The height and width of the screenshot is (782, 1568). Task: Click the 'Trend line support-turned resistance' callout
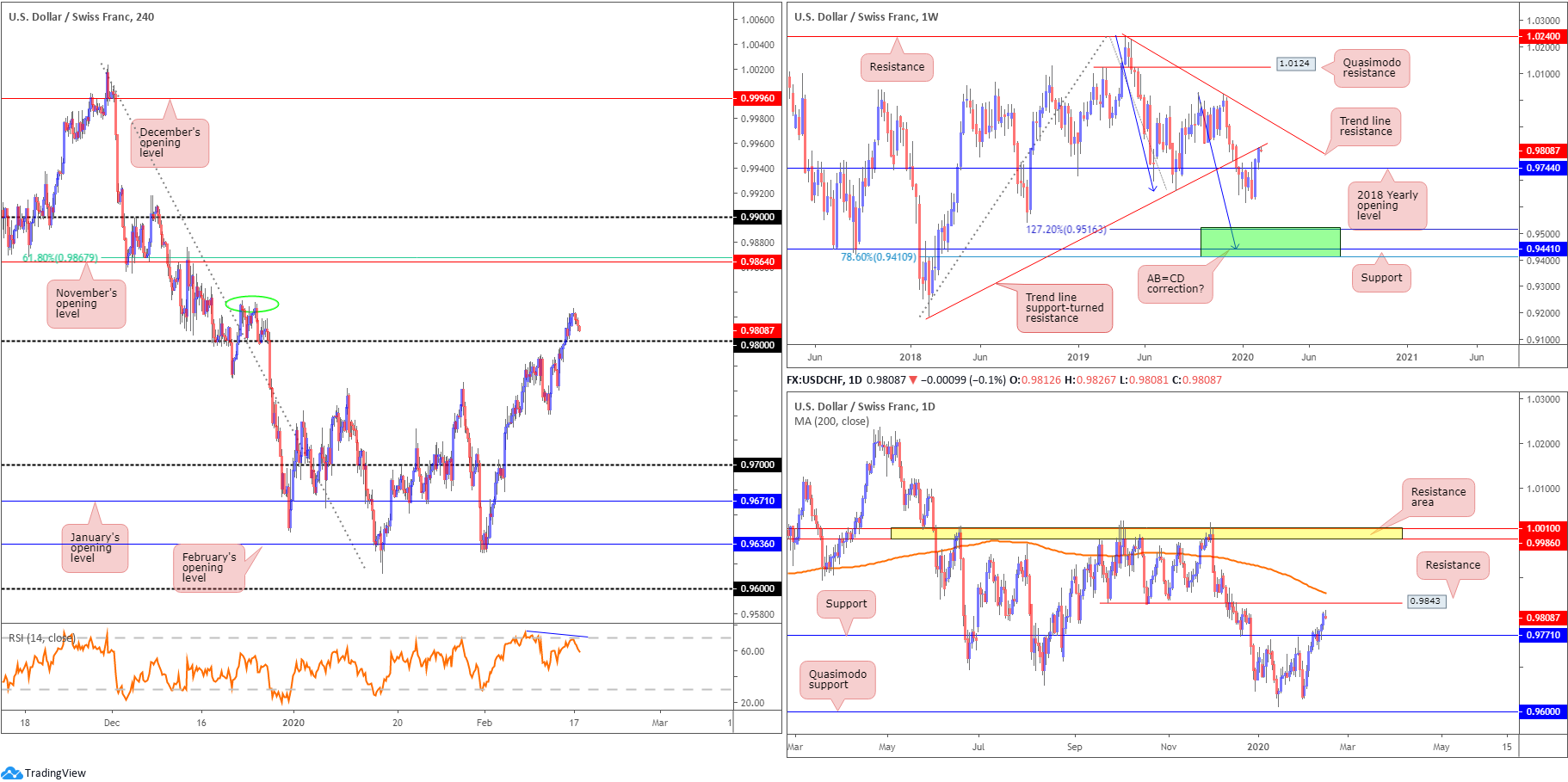click(1065, 308)
